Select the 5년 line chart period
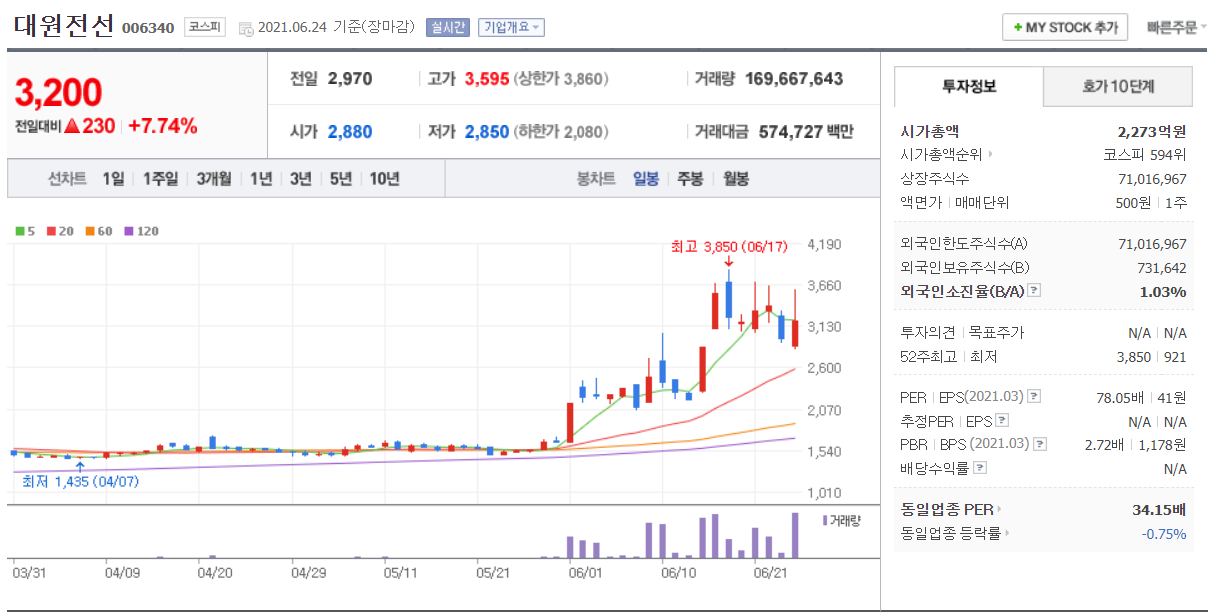The image size is (1211, 612). 341,179
